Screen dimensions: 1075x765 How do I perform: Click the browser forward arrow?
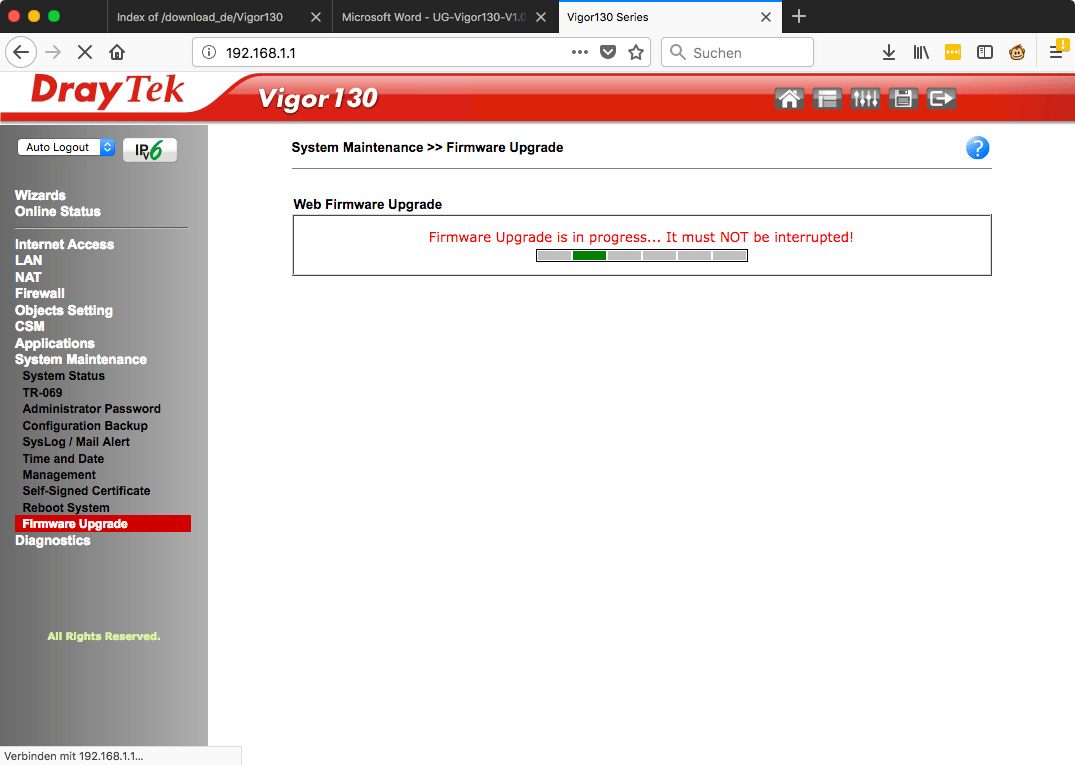tap(53, 52)
